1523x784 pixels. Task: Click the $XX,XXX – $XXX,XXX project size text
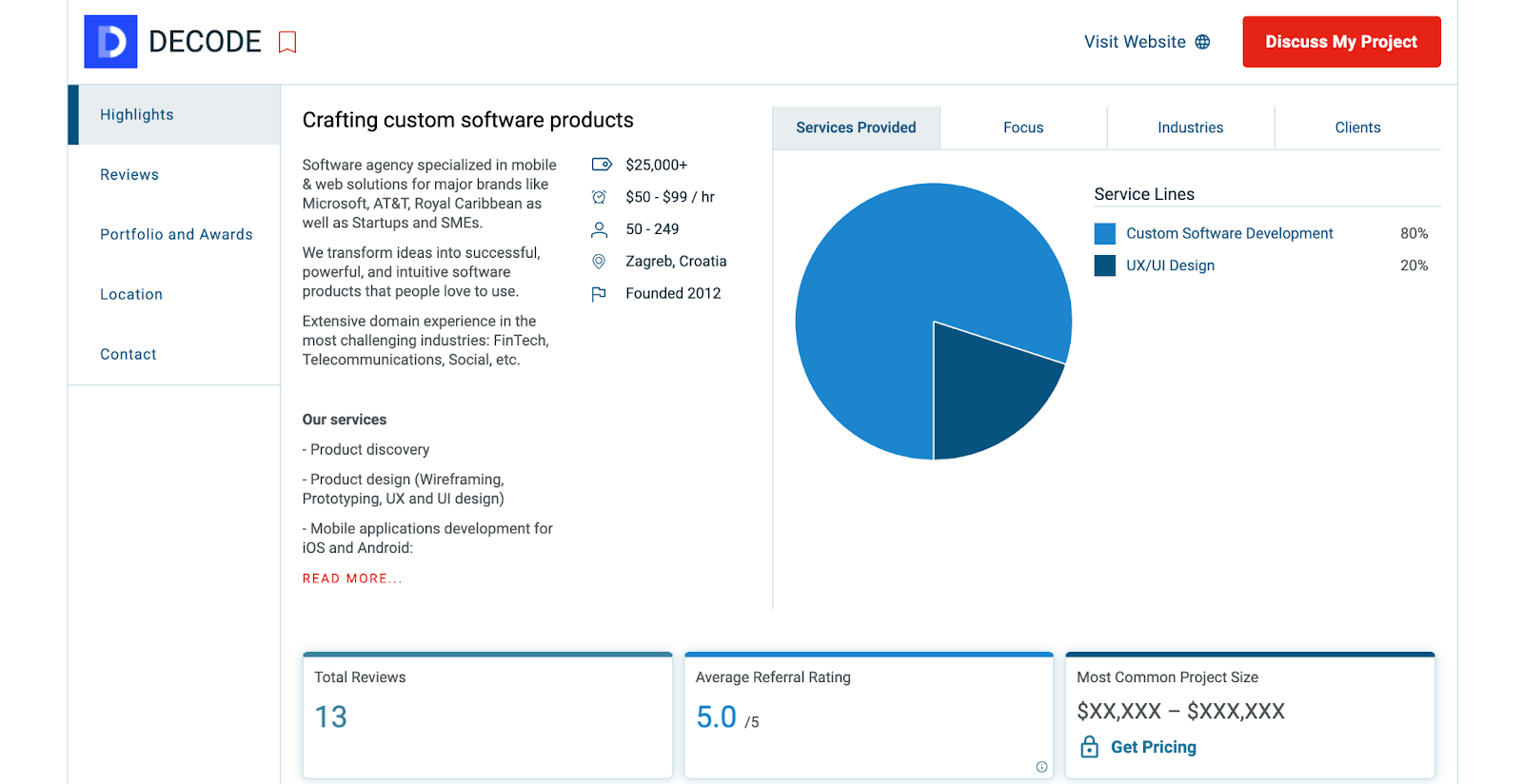[x=1180, y=711]
